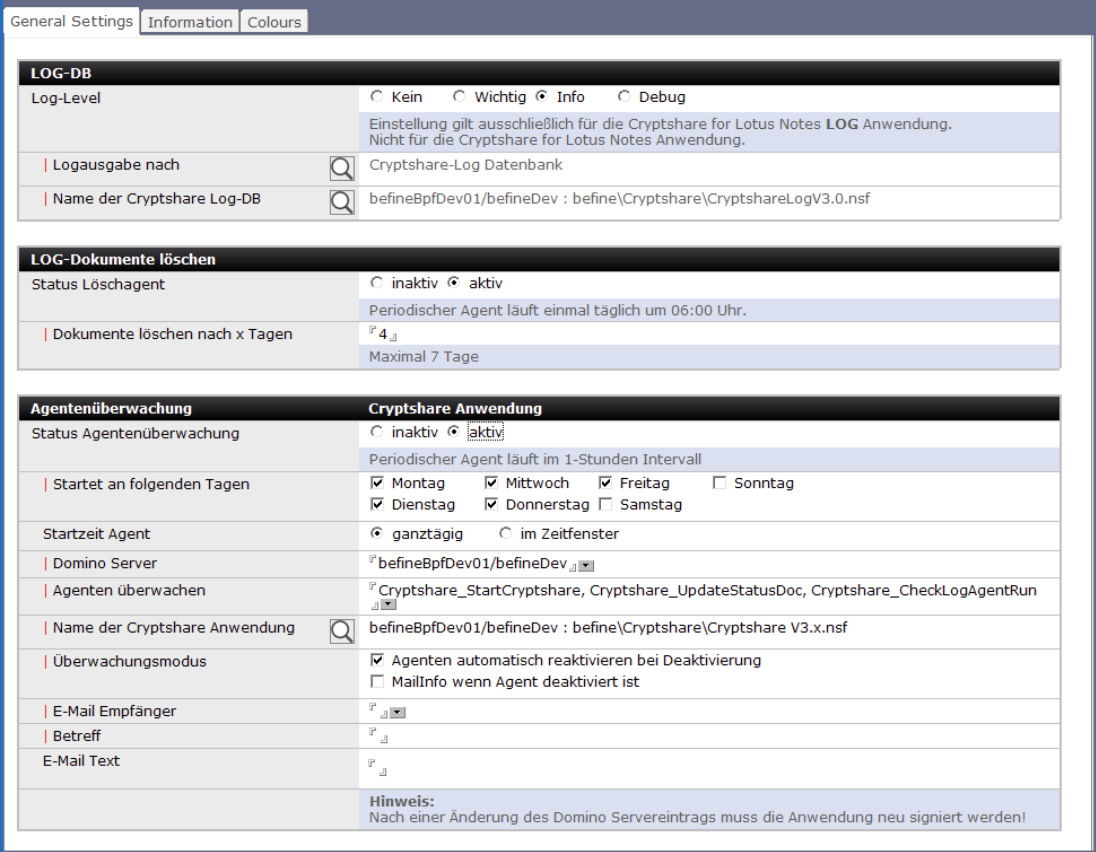This screenshot has height=852, width=1096.
Task: Open lookup icon for Logausgabe nach
Action: click(x=342, y=168)
